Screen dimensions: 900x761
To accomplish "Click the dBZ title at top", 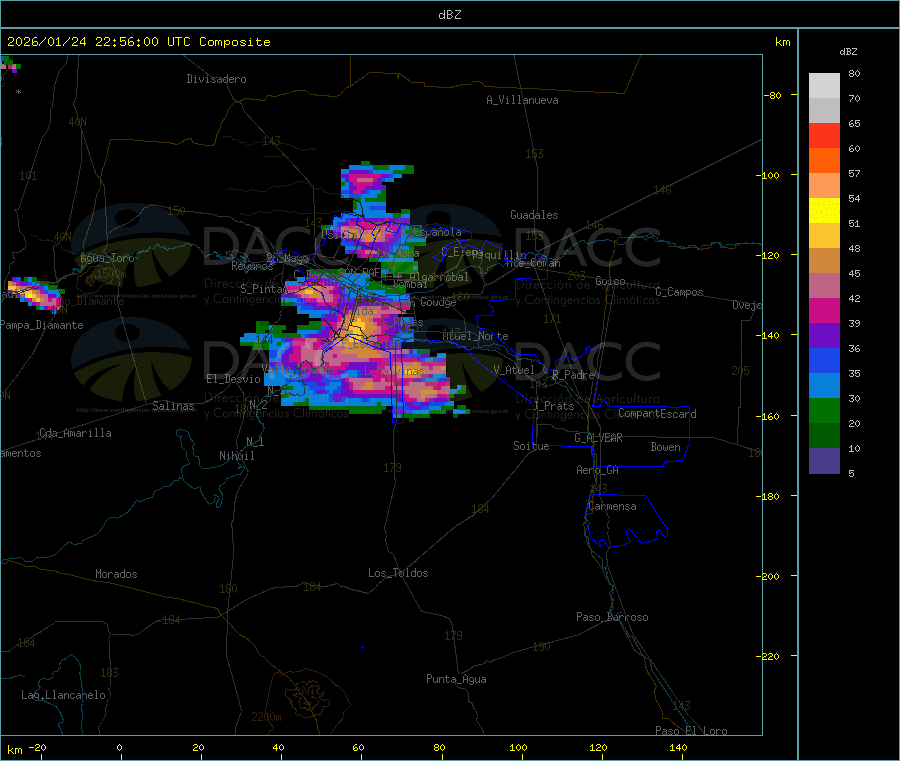I will [x=449, y=15].
